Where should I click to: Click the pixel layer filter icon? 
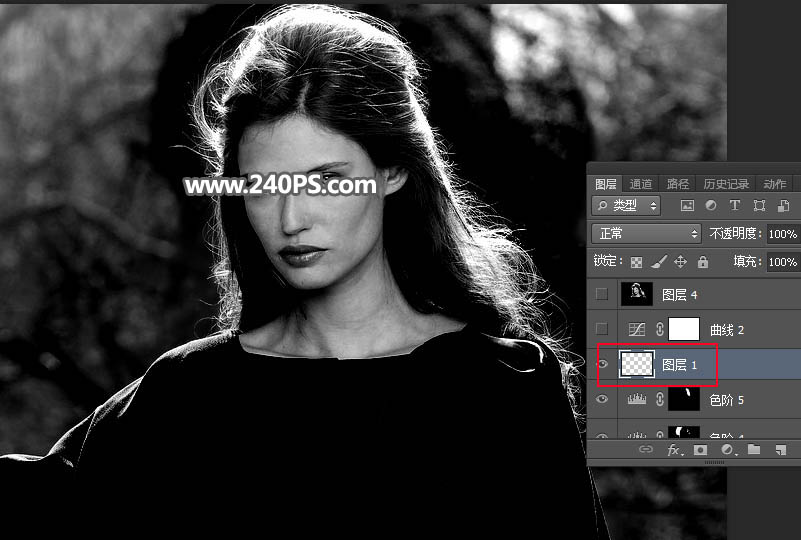click(687, 205)
